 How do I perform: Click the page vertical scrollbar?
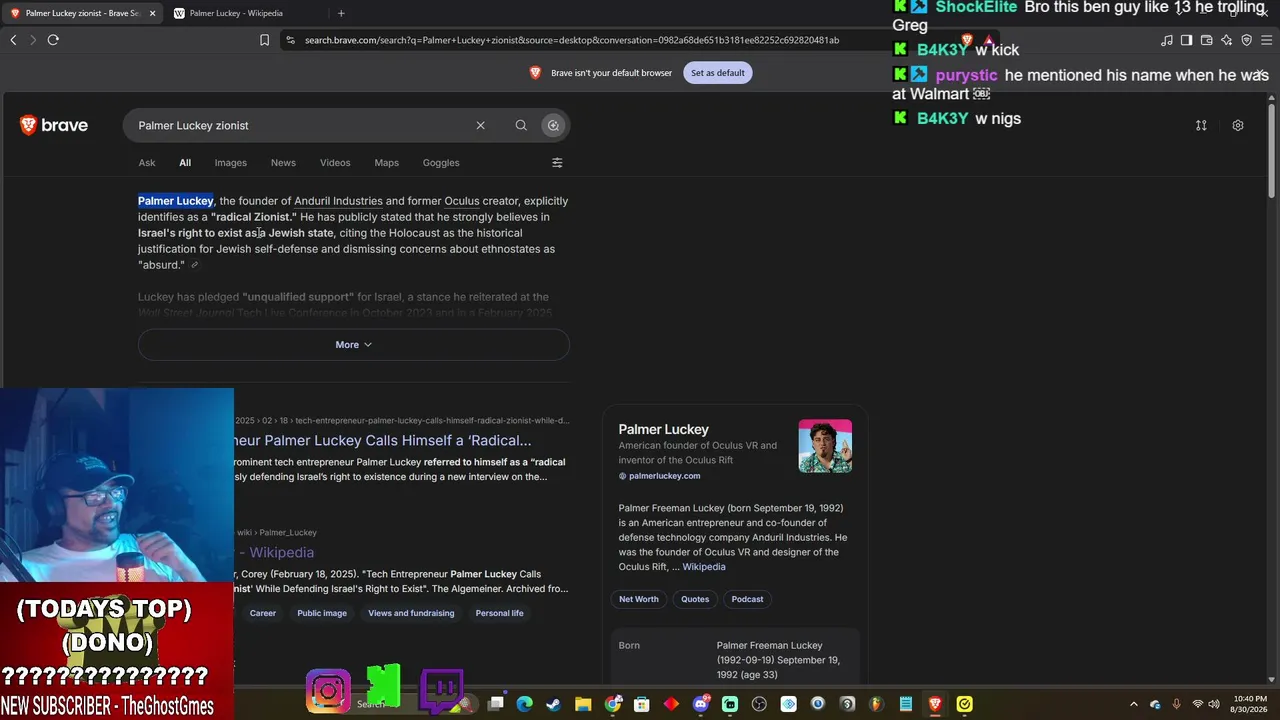pyautogui.click(x=1272, y=150)
